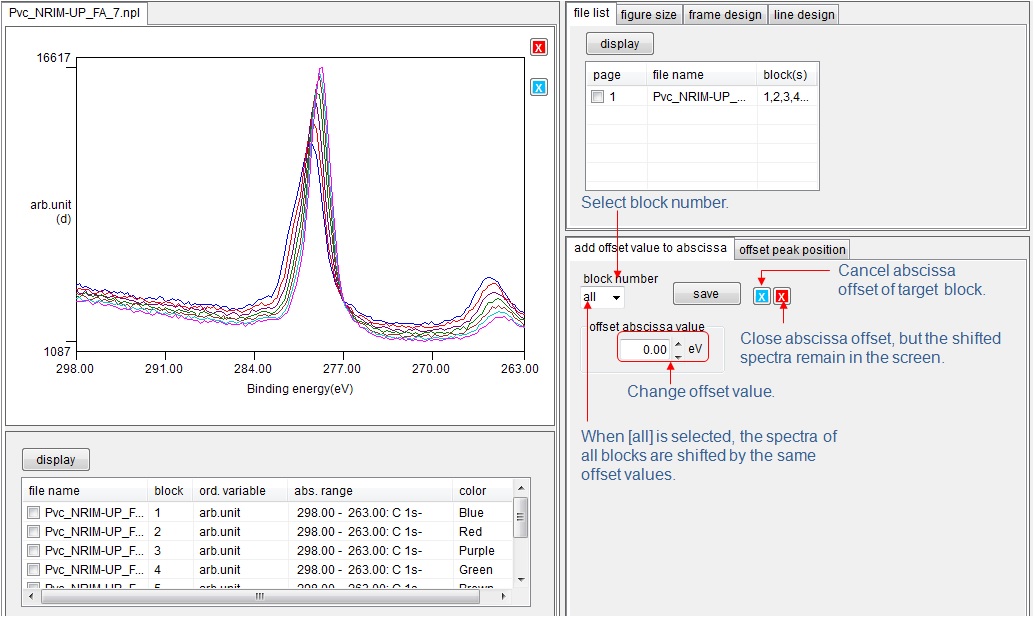This screenshot has width=1034, height=617.
Task: Click the abs. range column header
Action: click(369, 491)
